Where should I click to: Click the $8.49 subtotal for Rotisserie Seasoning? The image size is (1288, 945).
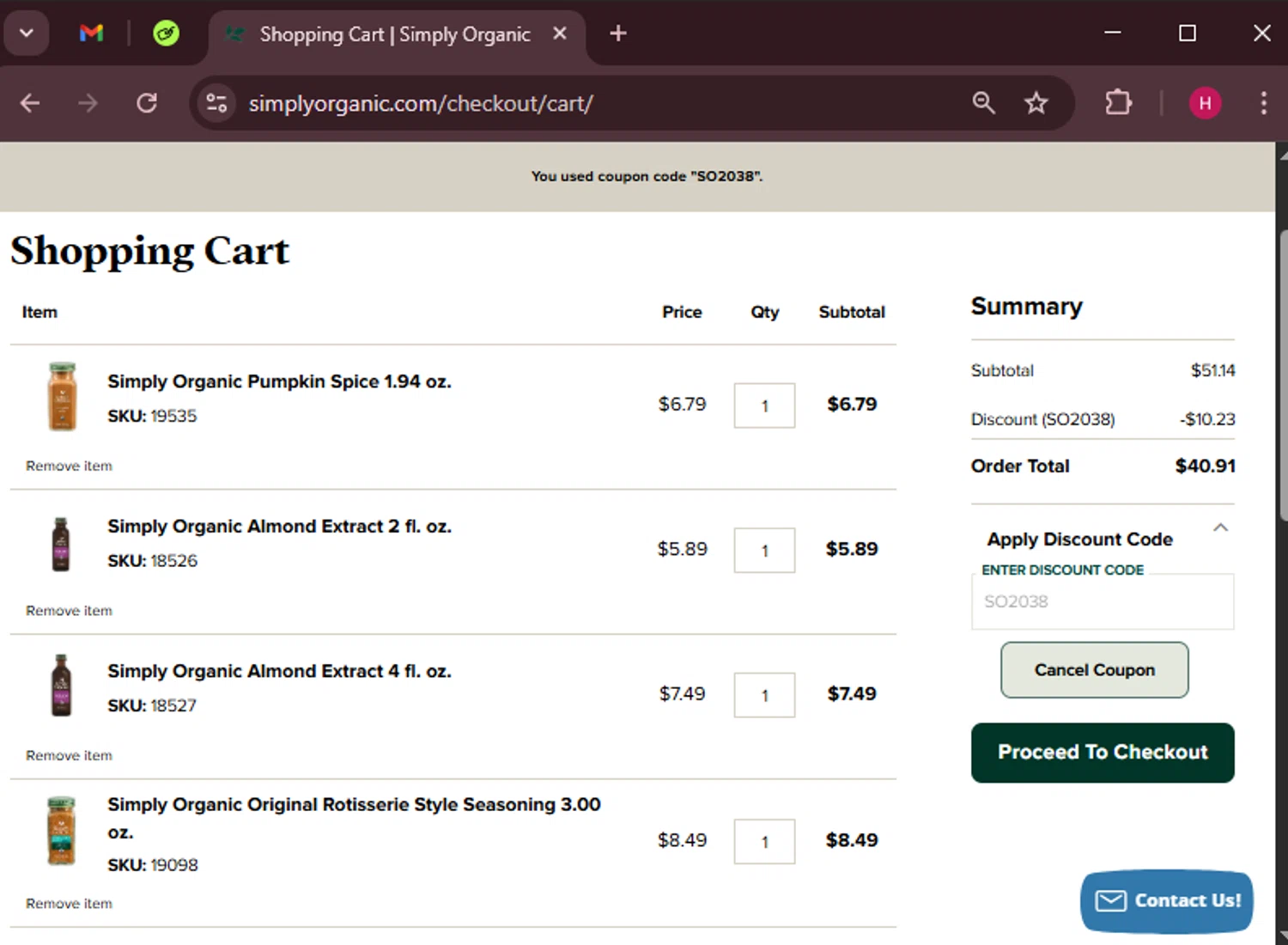pos(852,840)
